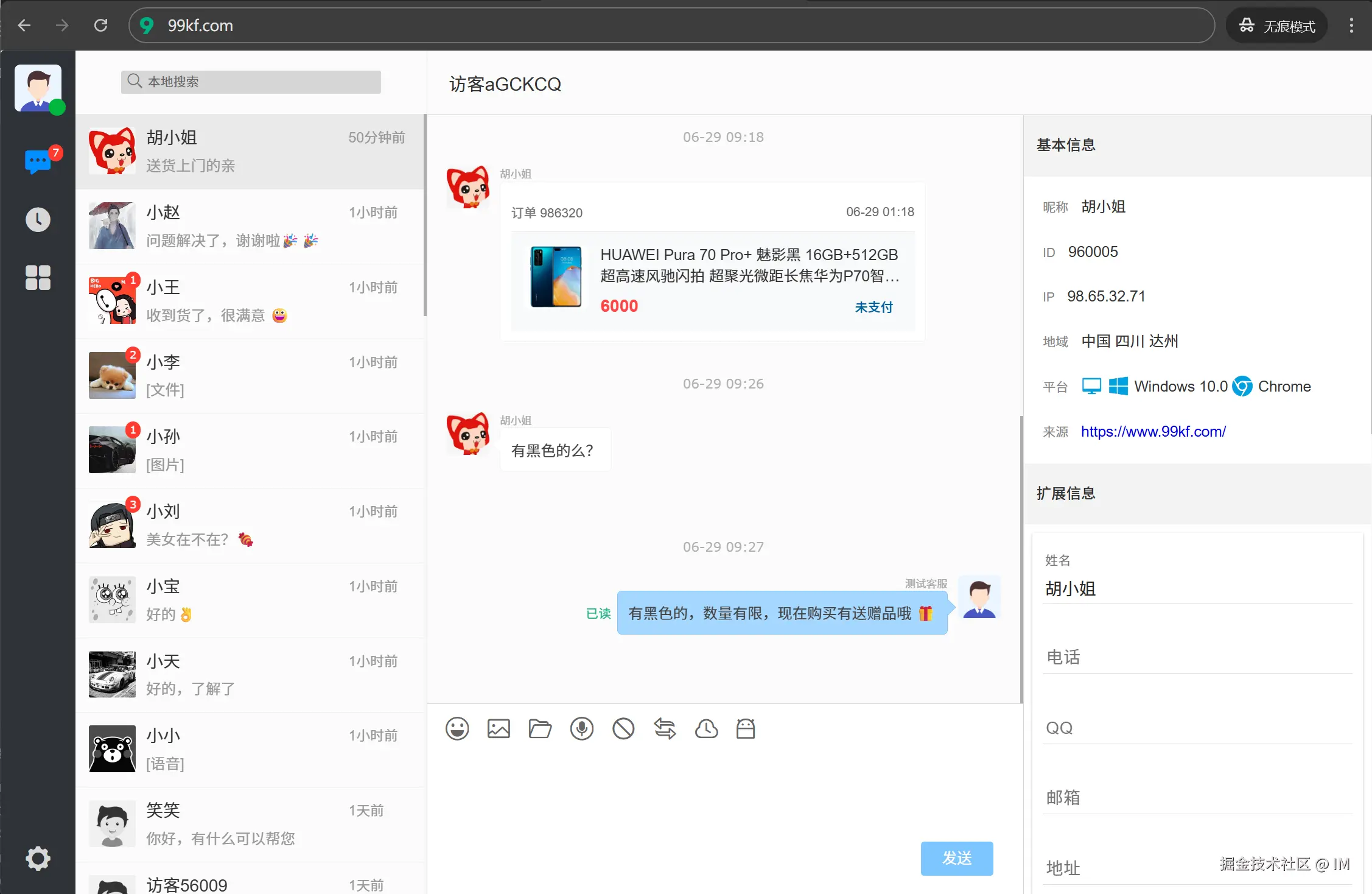Open the https://www.99kf.com/ source link
Screen dimensions: 1372x894
[x=1153, y=431]
